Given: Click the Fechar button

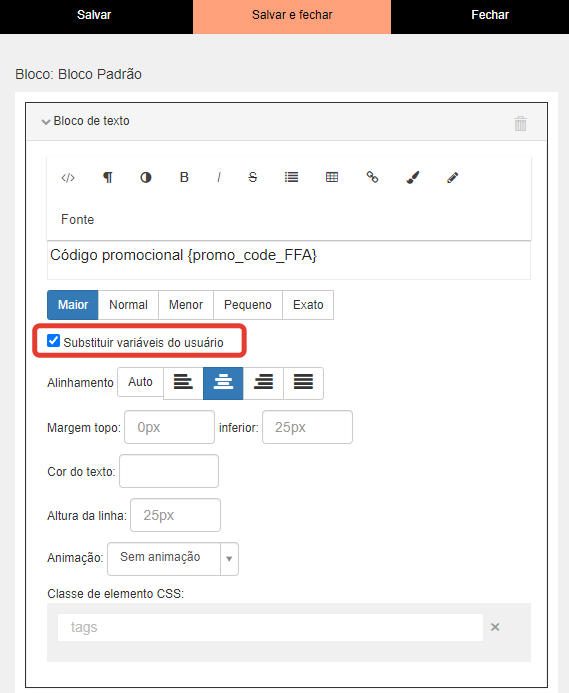Looking at the screenshot, I should (x=489, y=15).
